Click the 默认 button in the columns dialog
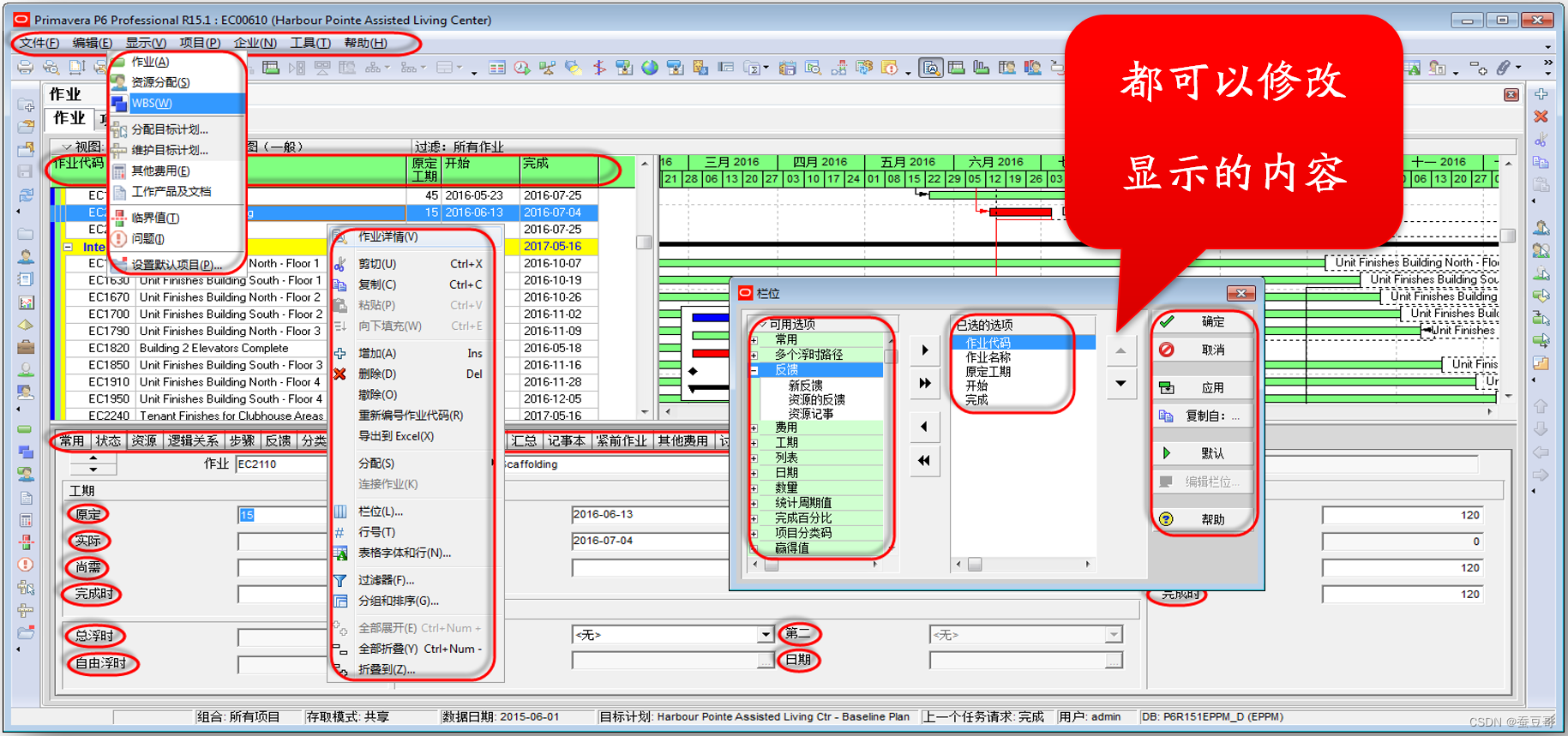The height and width of the screenshot is (736, 1568). click(x=1202, y=453)
